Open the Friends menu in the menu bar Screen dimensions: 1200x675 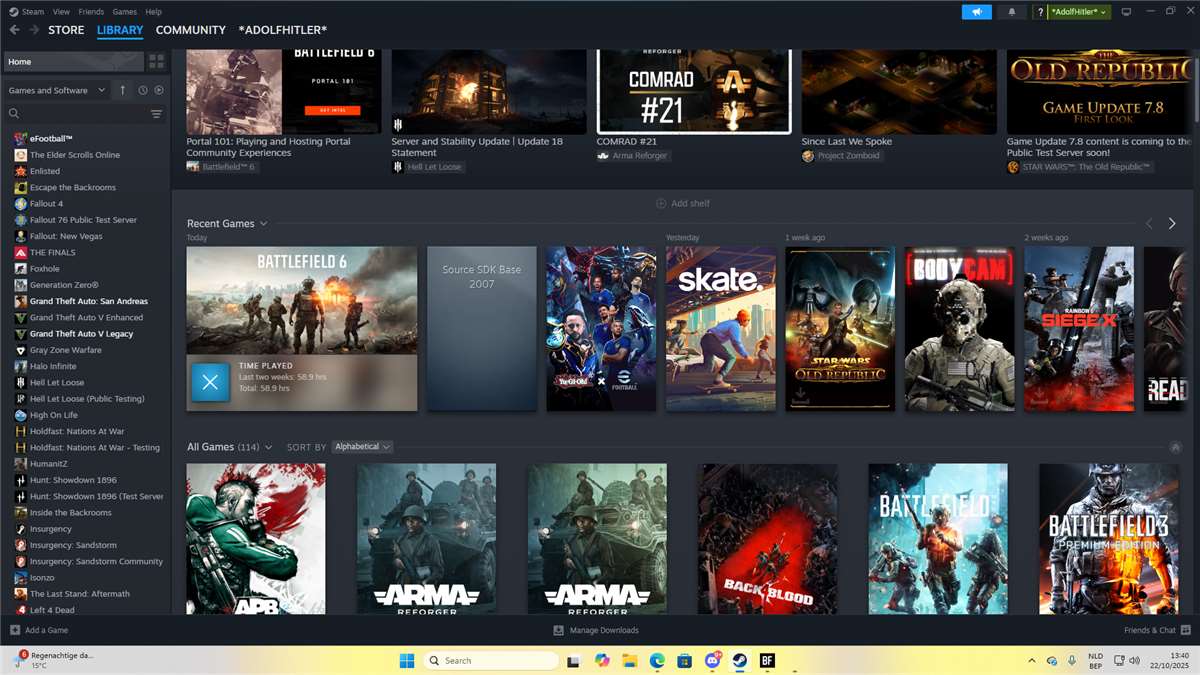pos(91,11)
